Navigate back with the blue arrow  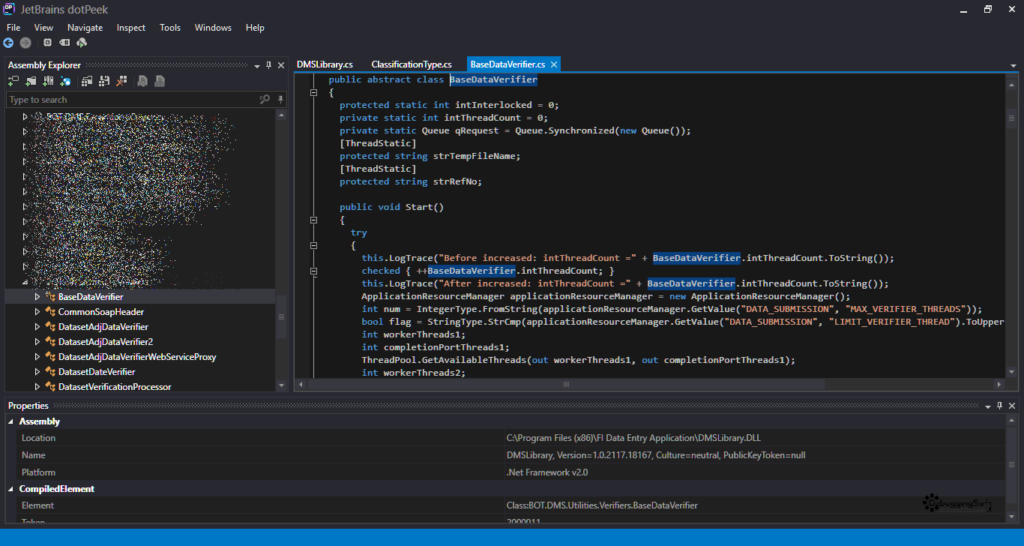click(8, 43)
